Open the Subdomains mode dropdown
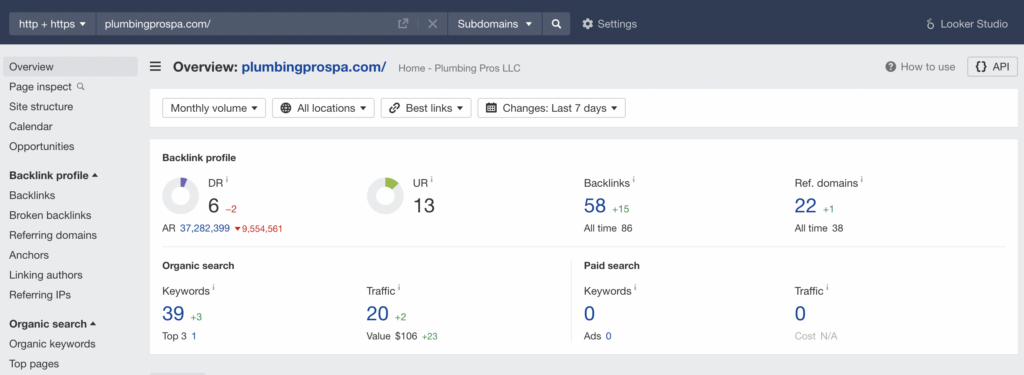 coord(494,24)
